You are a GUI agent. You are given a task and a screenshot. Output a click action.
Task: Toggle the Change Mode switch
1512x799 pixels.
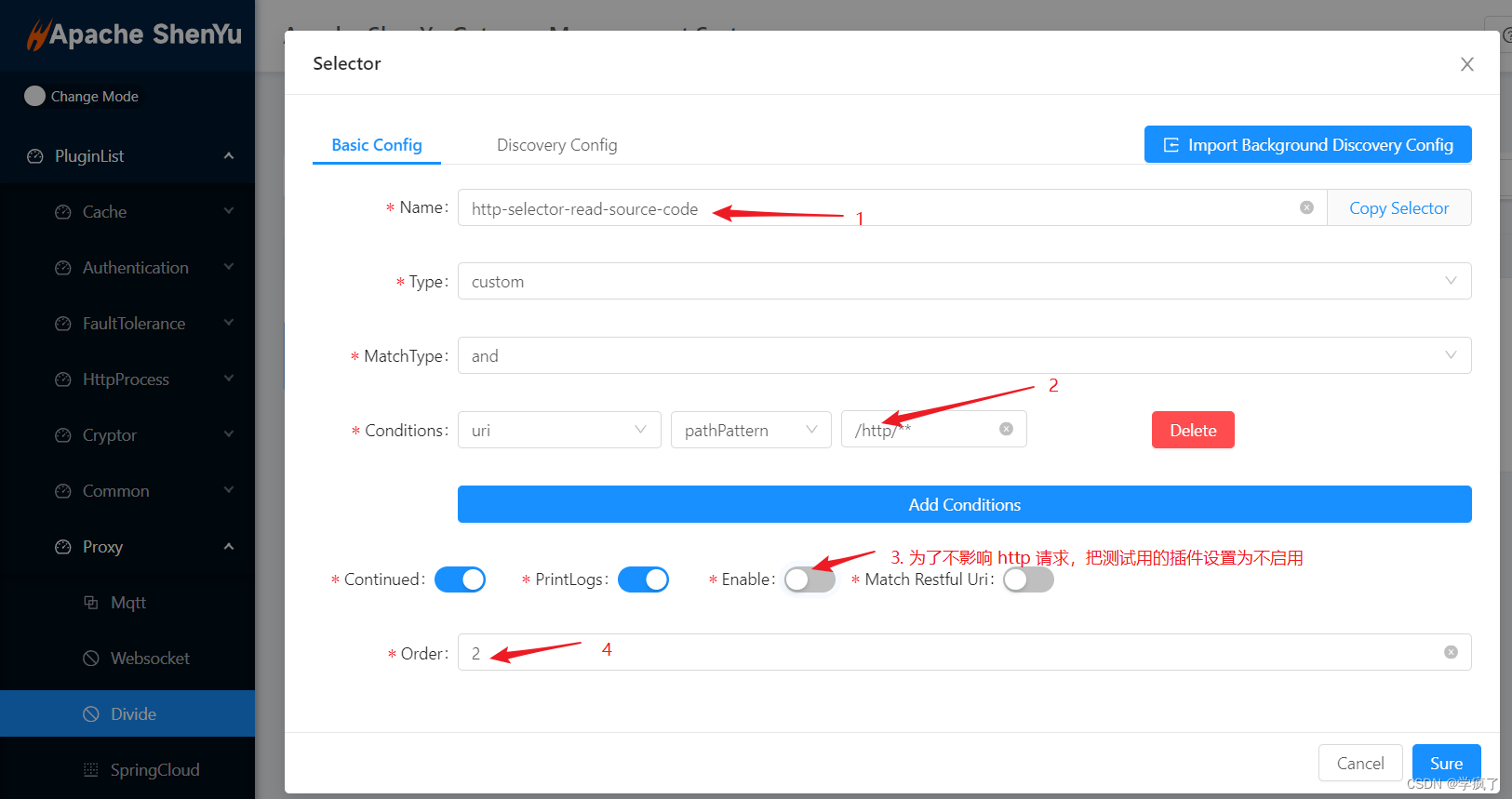35,96
